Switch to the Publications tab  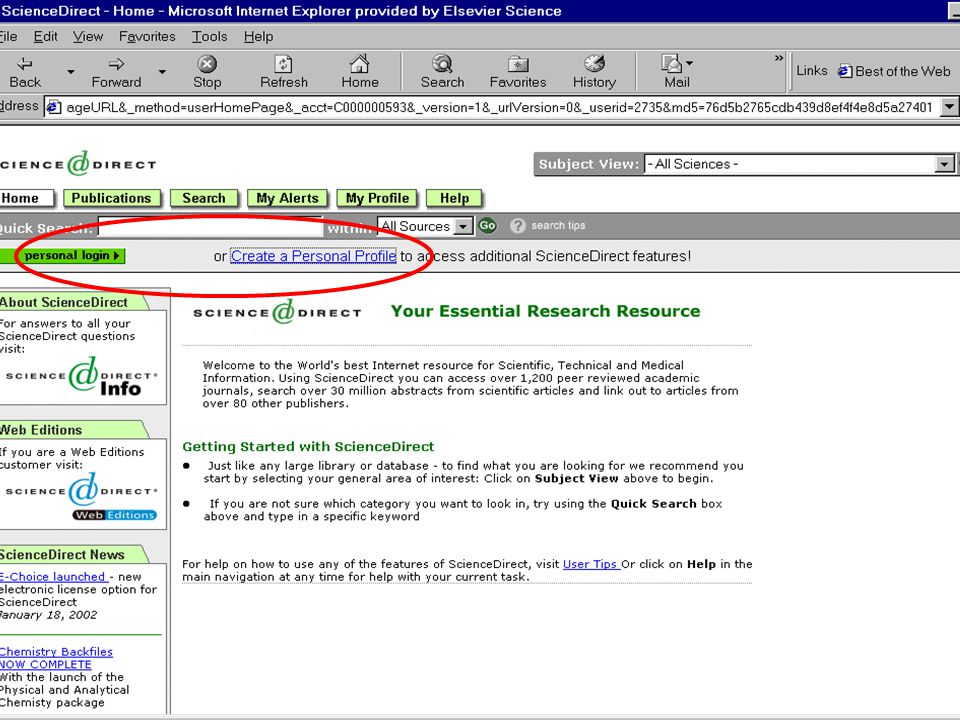111,198
